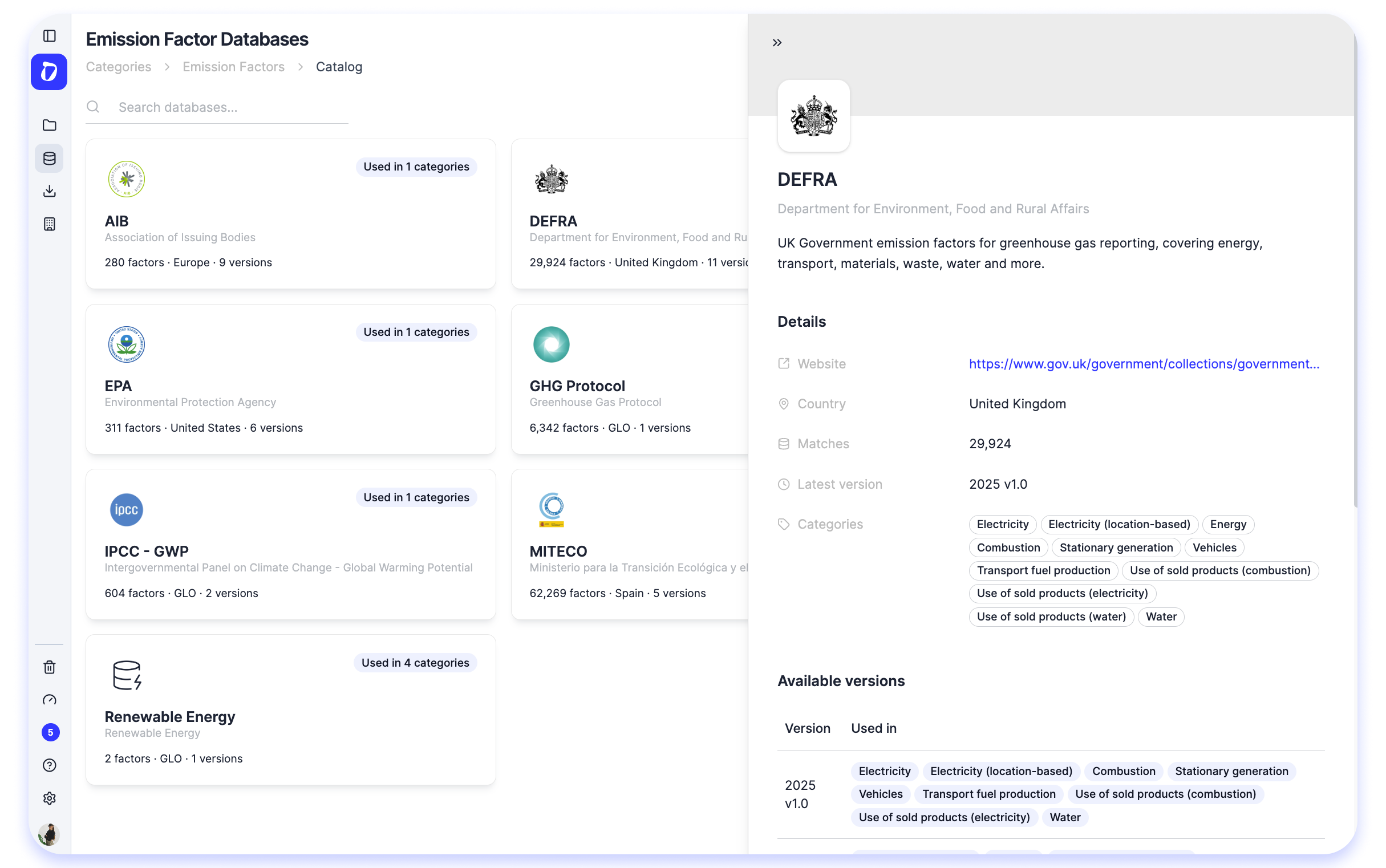Image resolution: width=1386 pixels, height=868 pixels.
Task: Click '280 factors · Europe · 9 versions'
Action: (x=188, y=262)
